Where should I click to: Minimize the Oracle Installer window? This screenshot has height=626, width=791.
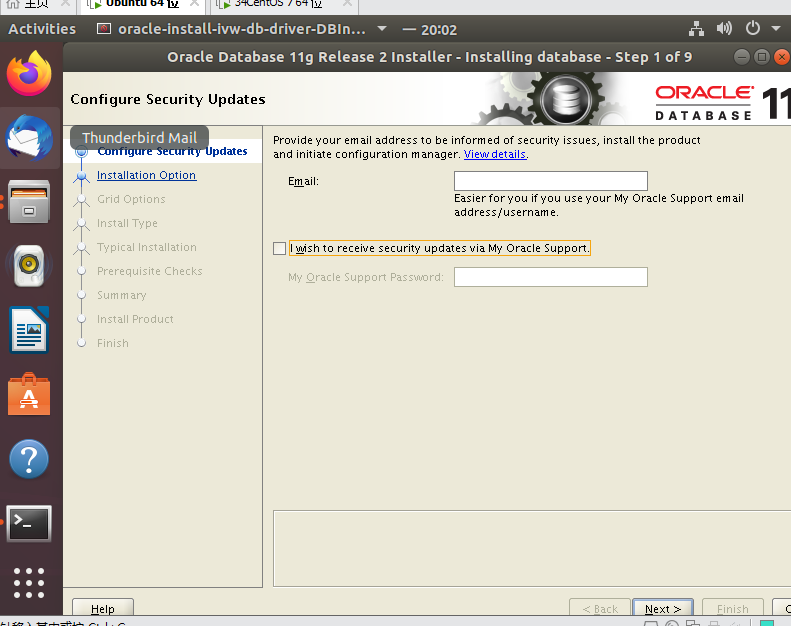[742, 56]
